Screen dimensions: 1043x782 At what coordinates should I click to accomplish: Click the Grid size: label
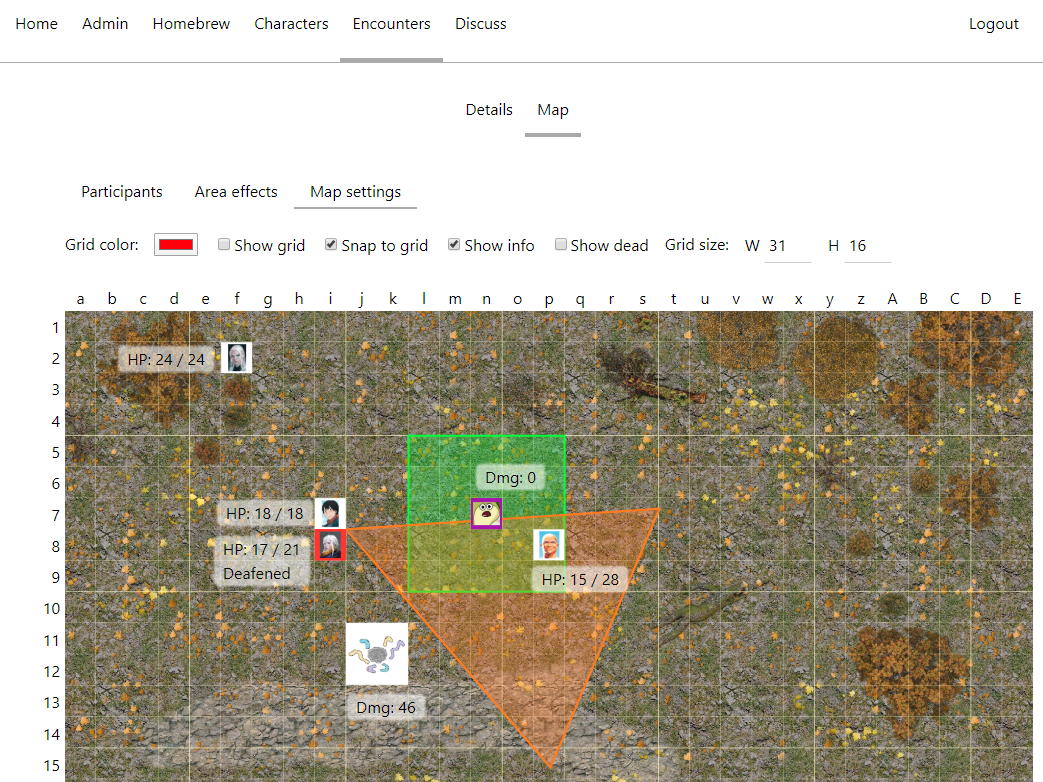point(696,245)
